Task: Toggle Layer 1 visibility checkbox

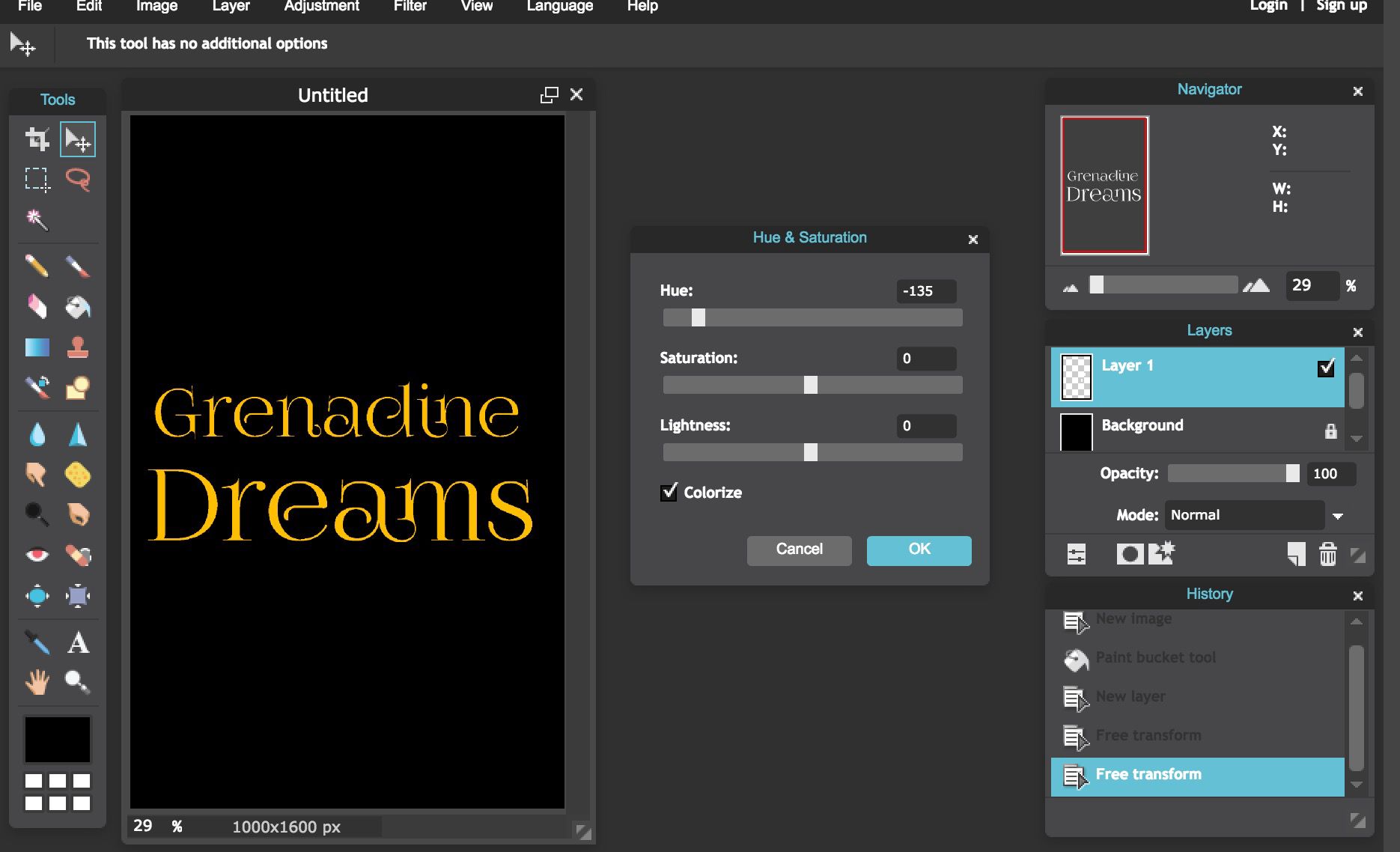Action: pos(1326,367)
